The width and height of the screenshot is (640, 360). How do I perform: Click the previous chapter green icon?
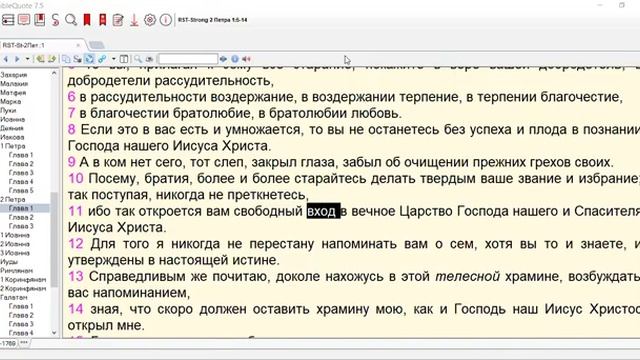tap(40, 59)
